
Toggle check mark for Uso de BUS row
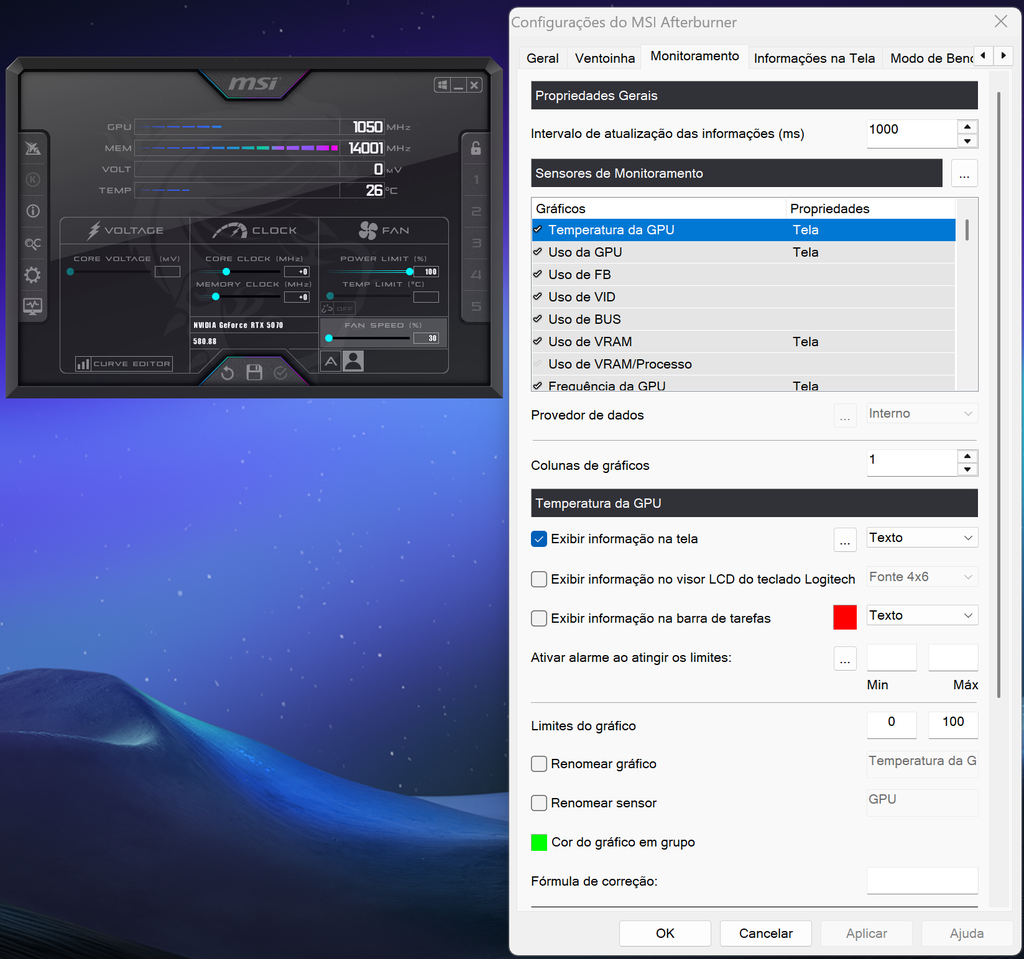(537, 319)
